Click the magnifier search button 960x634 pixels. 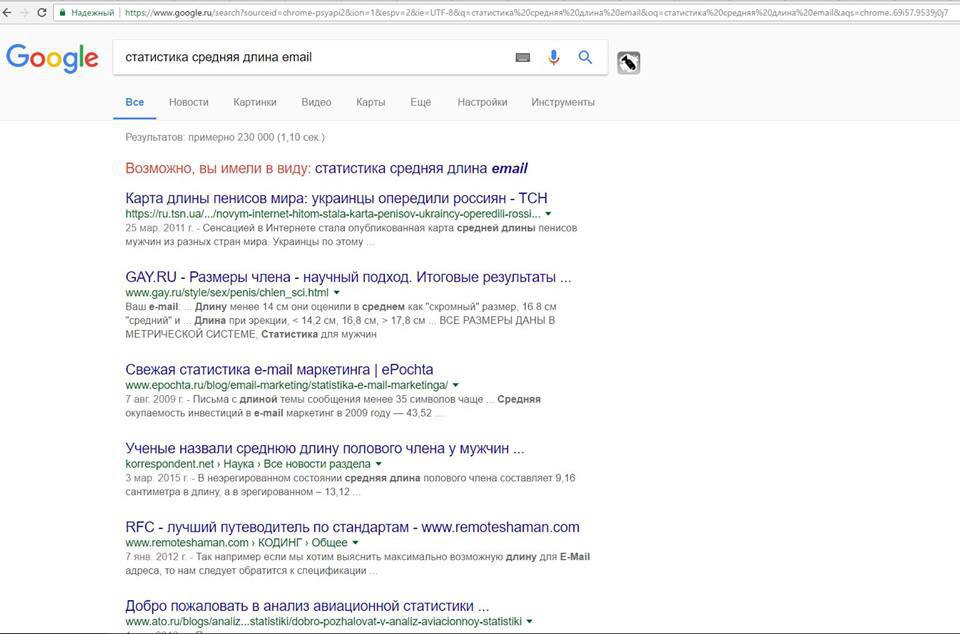pyautogui.click(x=585, y=58)
